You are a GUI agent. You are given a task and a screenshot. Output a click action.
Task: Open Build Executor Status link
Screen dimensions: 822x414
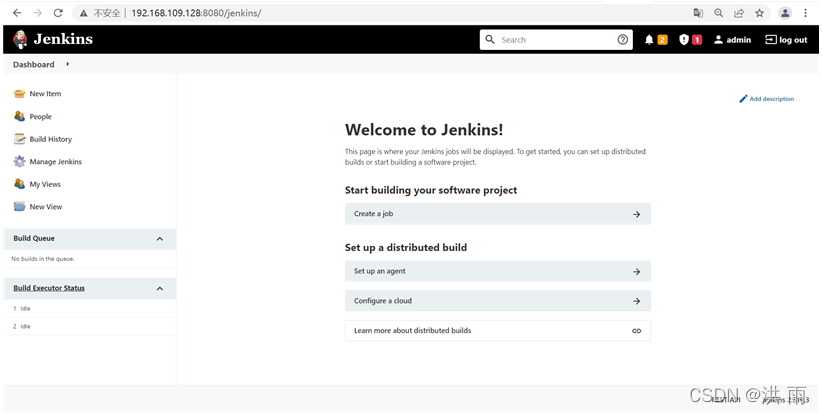(x=49, y=288)
